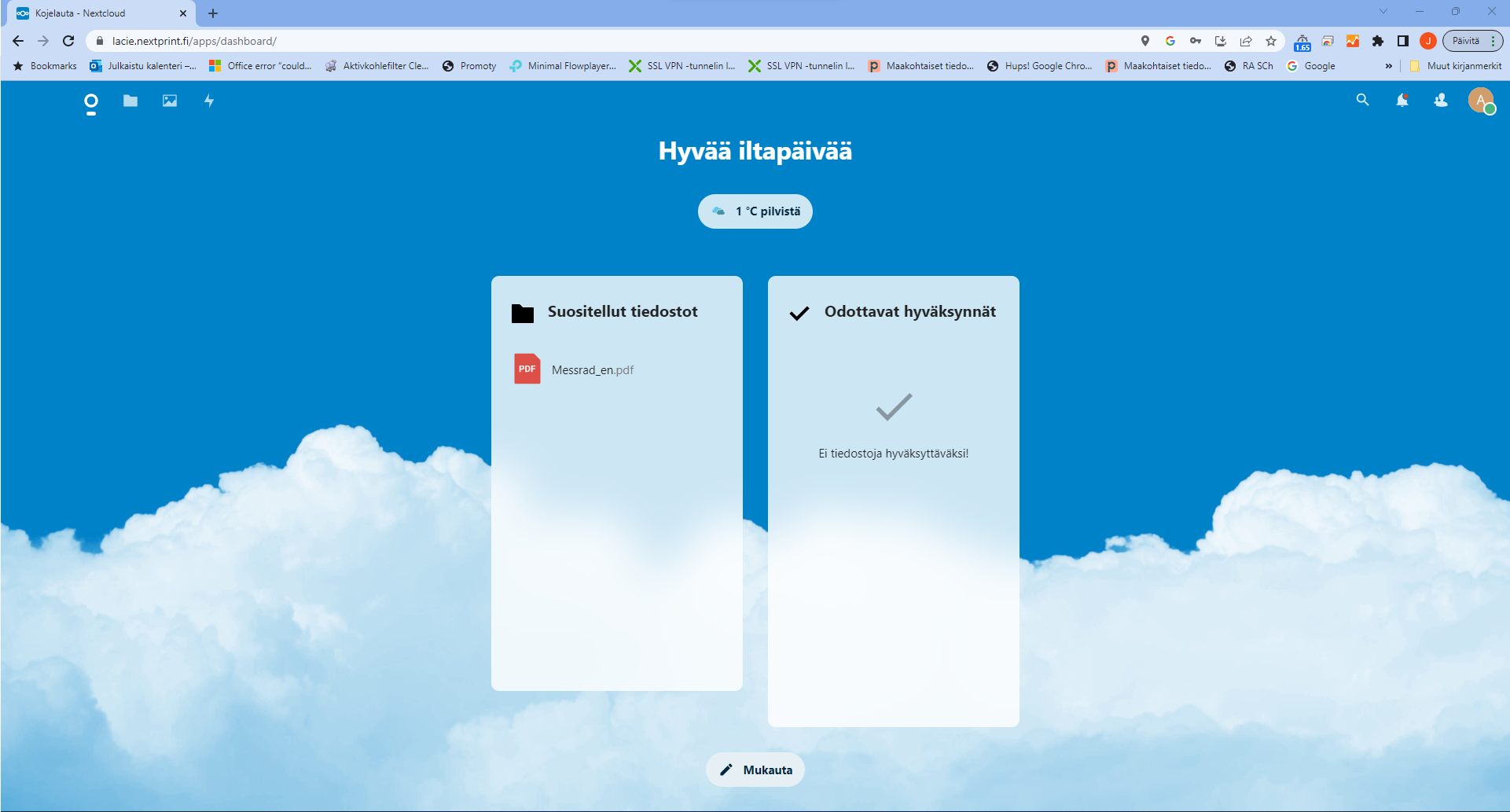
Task: View site information lock icon
Action: tap(99, 41)
